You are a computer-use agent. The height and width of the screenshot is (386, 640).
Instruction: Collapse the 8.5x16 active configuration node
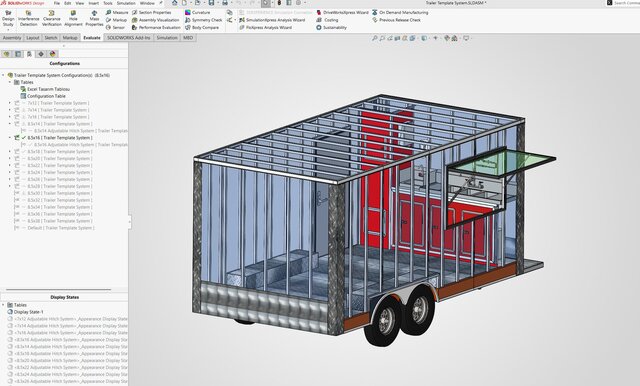pos(10,138)
